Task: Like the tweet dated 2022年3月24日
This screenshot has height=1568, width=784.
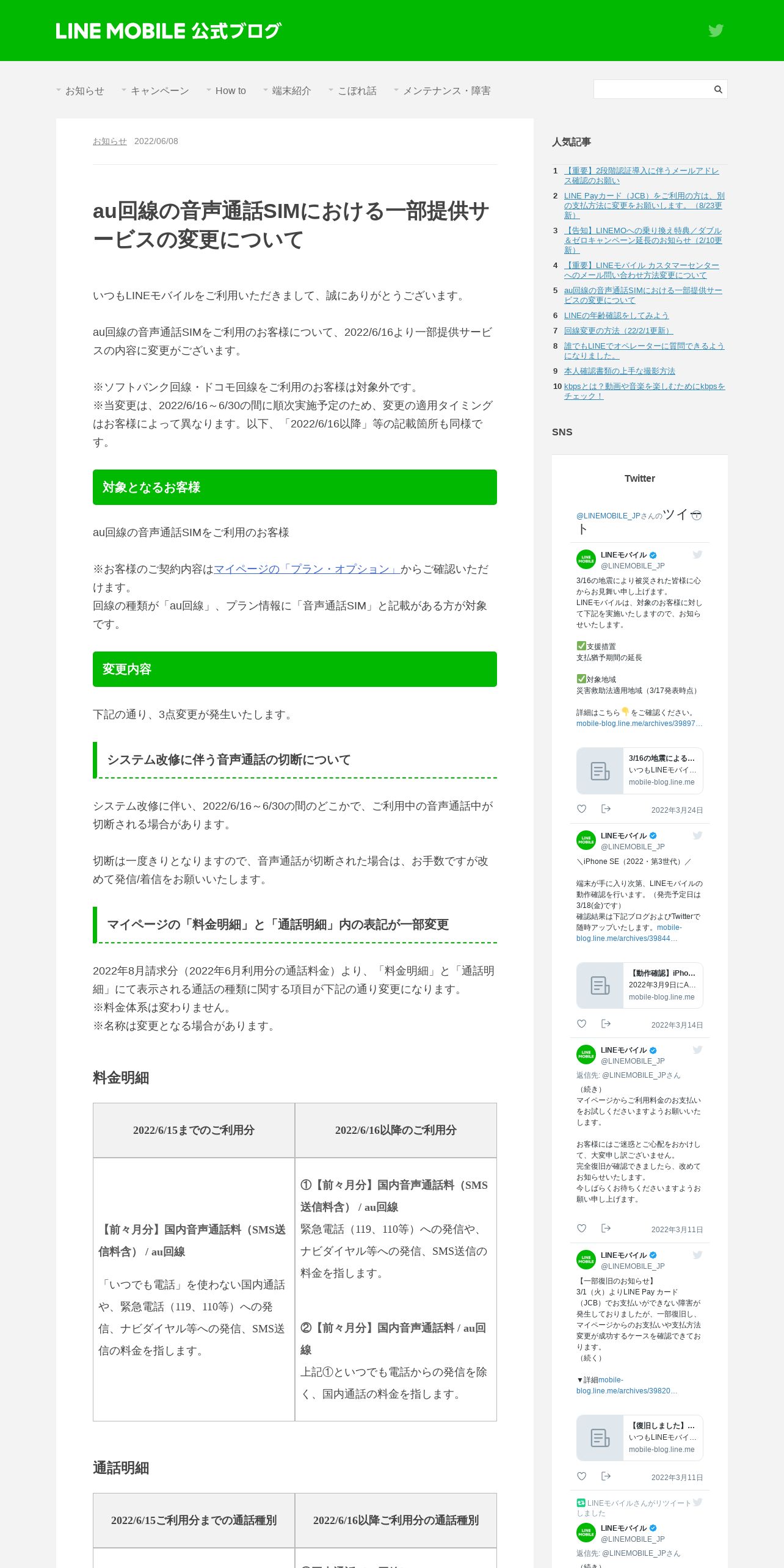Action: (581, 809)
